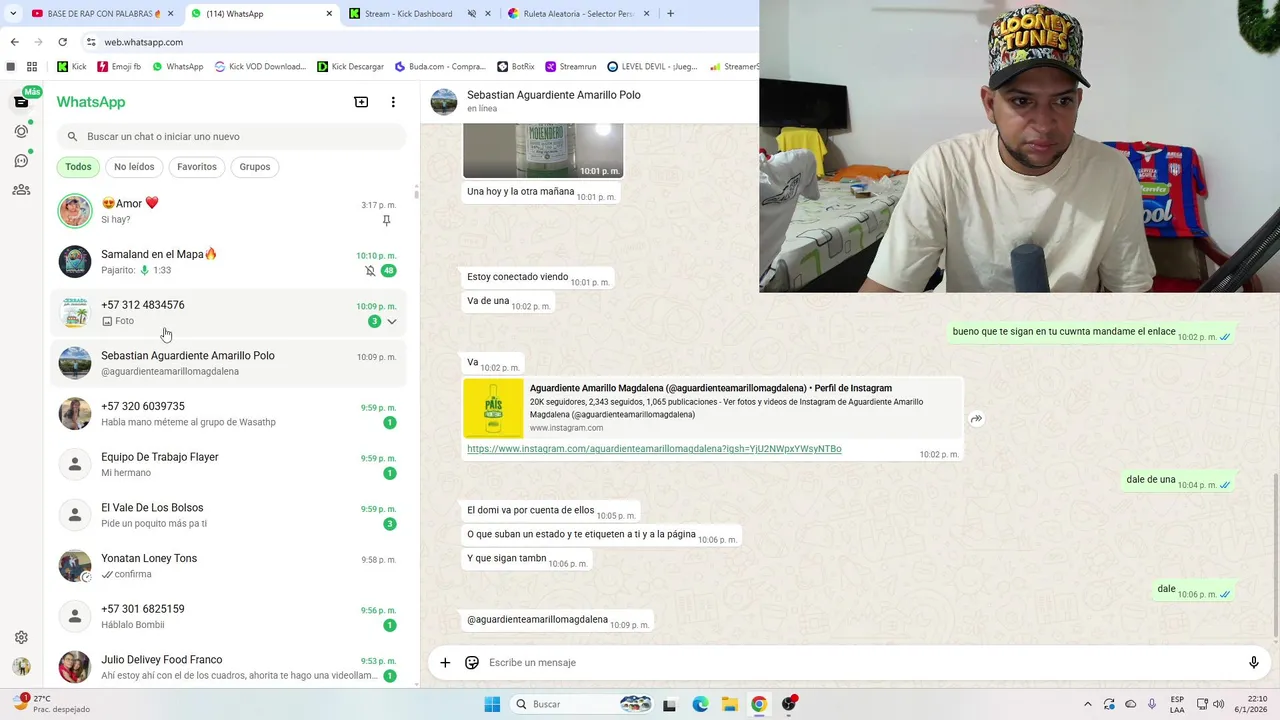This screenshot has width=1280, height=720.
Task: Open the WhatsApp Chats sidebar icon
Action: 21,101
